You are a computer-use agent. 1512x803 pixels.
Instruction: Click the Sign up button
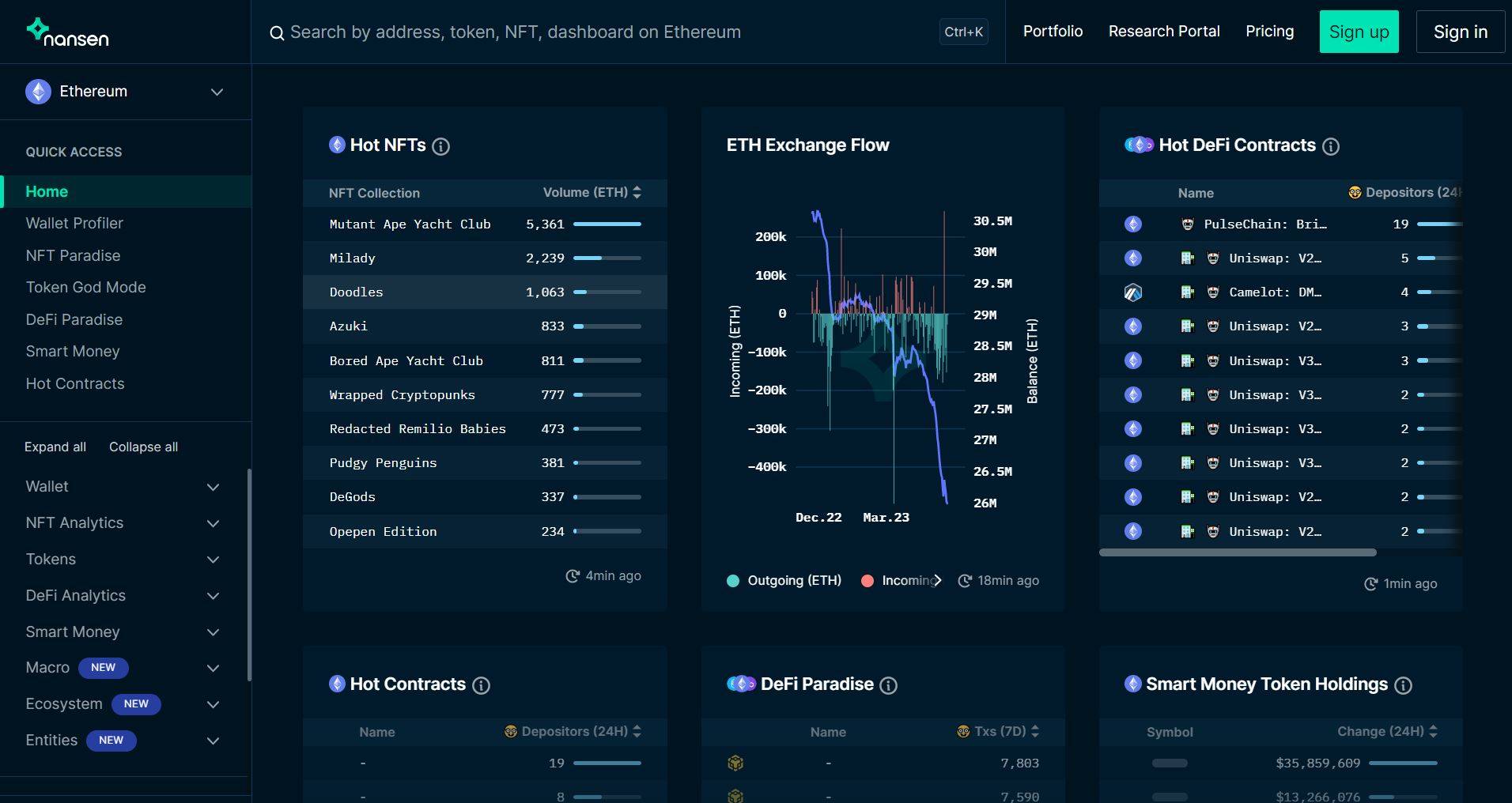point(1359,32)
